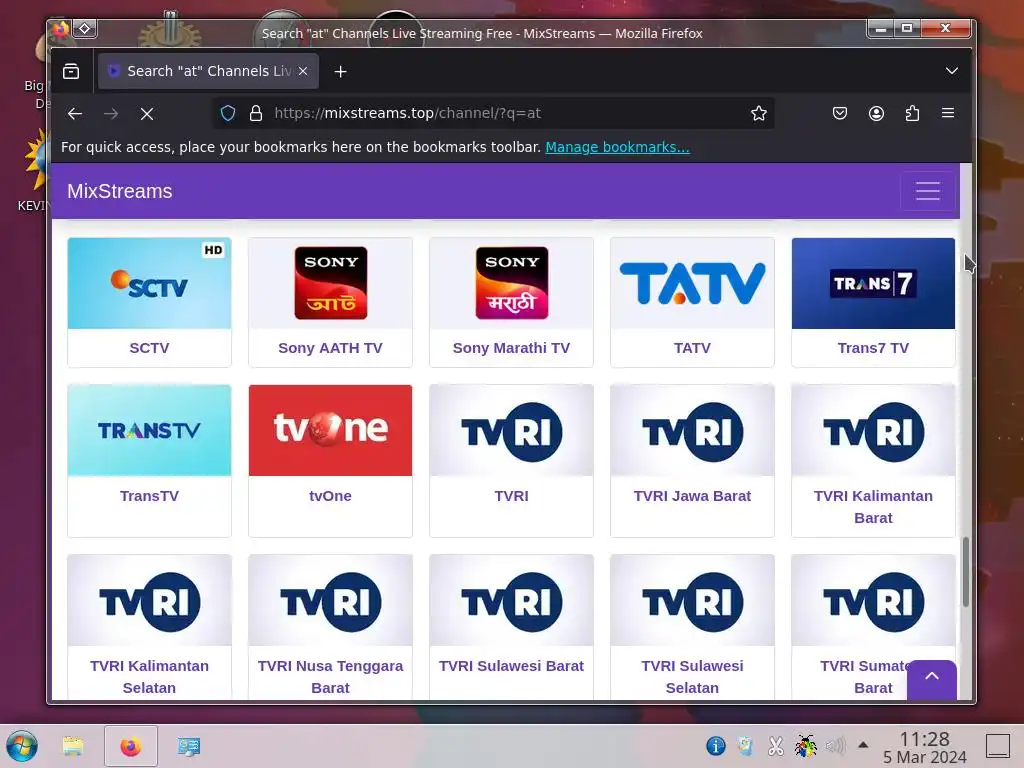Image resolution: width=1024 pixels, height=768 pixels.
Task: Click the scroll-to-top arrow button
Action: pyautogui.click(x=932, y=679)
